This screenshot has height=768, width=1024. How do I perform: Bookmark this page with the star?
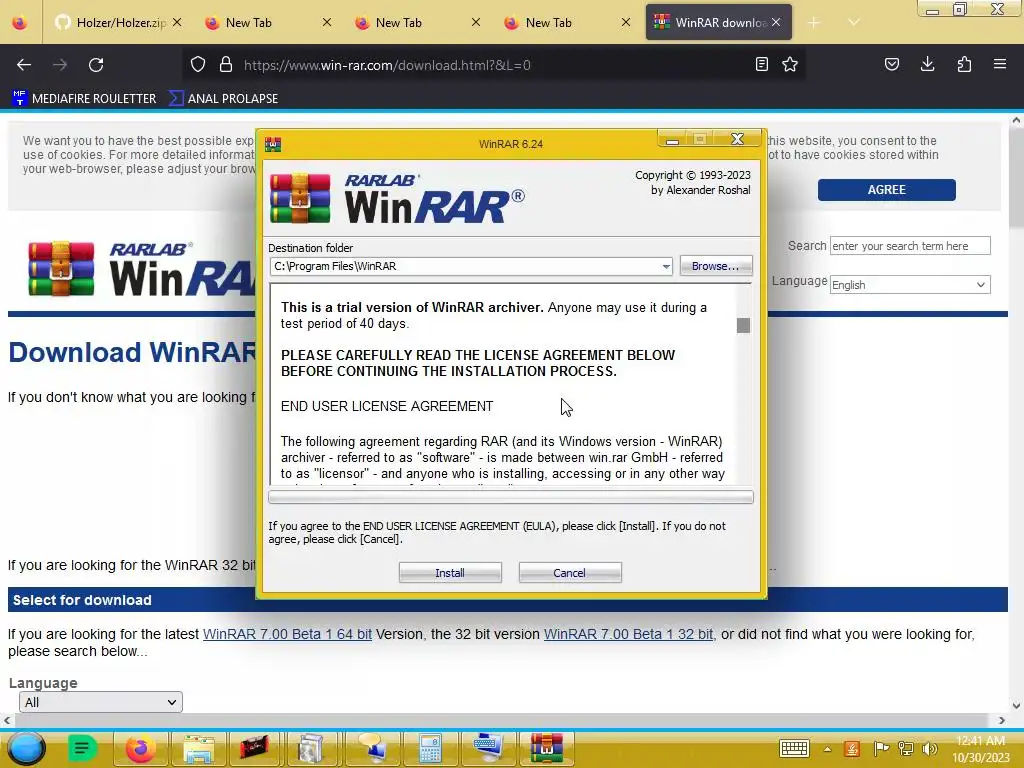point(790,65)
